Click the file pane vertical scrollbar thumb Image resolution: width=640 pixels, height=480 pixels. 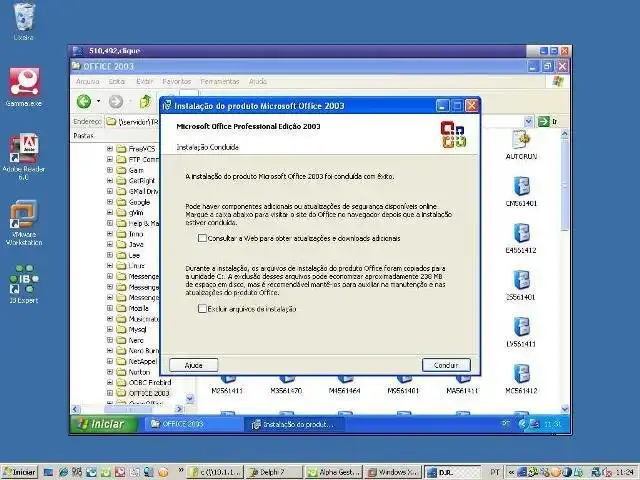pyautogui.click(x=565, y=184)
